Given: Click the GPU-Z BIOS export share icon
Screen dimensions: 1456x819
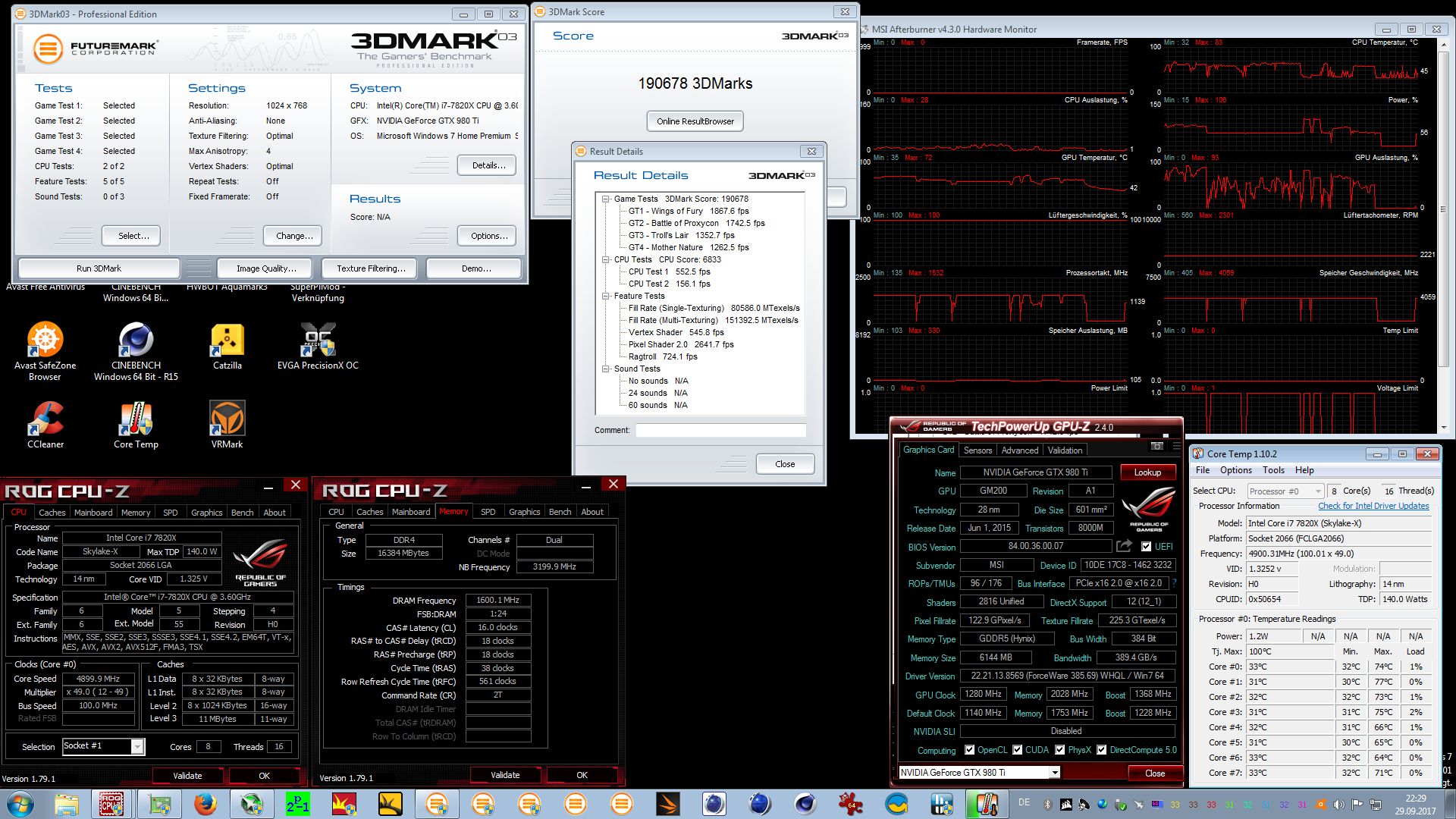Looking at the screenshot, I should [x=1124, y=546].
